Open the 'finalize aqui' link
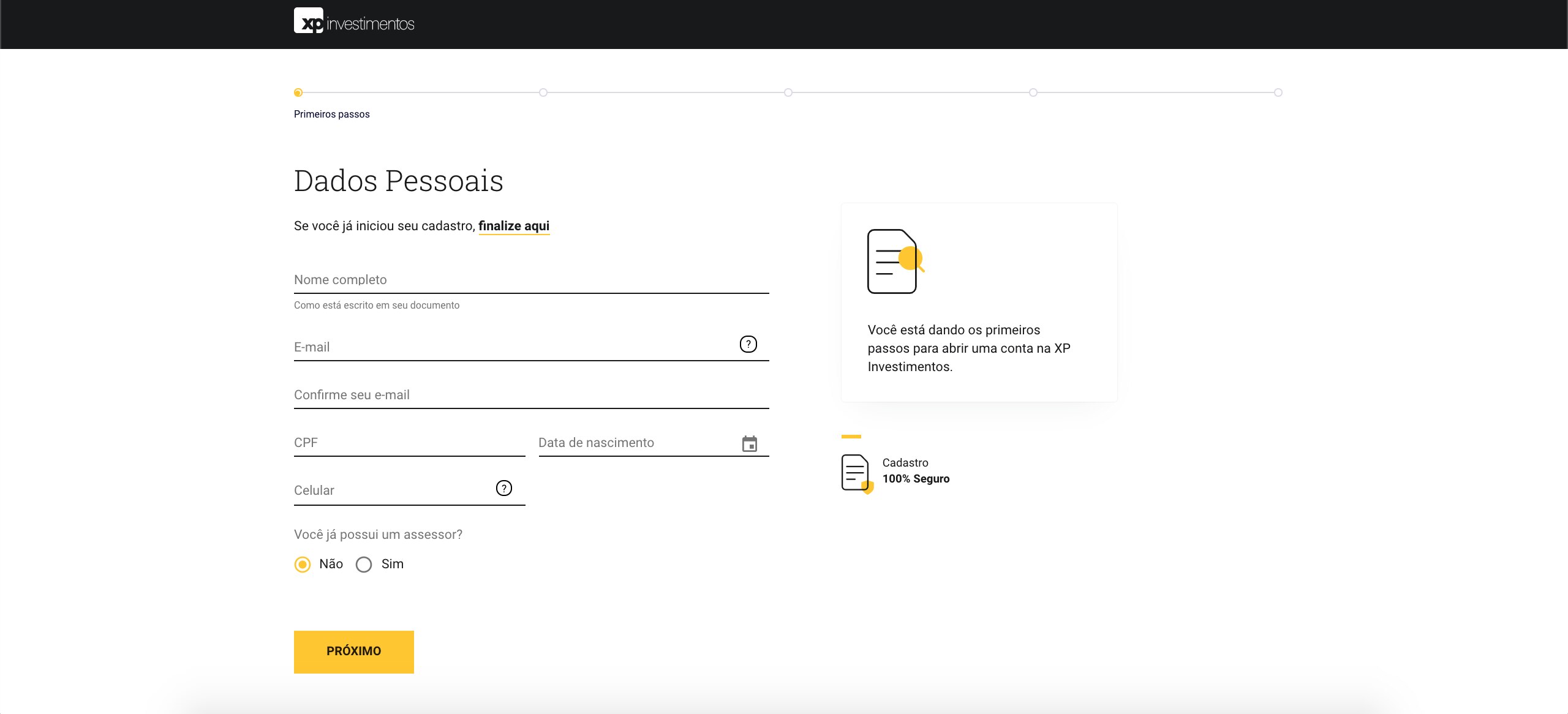 513,226
